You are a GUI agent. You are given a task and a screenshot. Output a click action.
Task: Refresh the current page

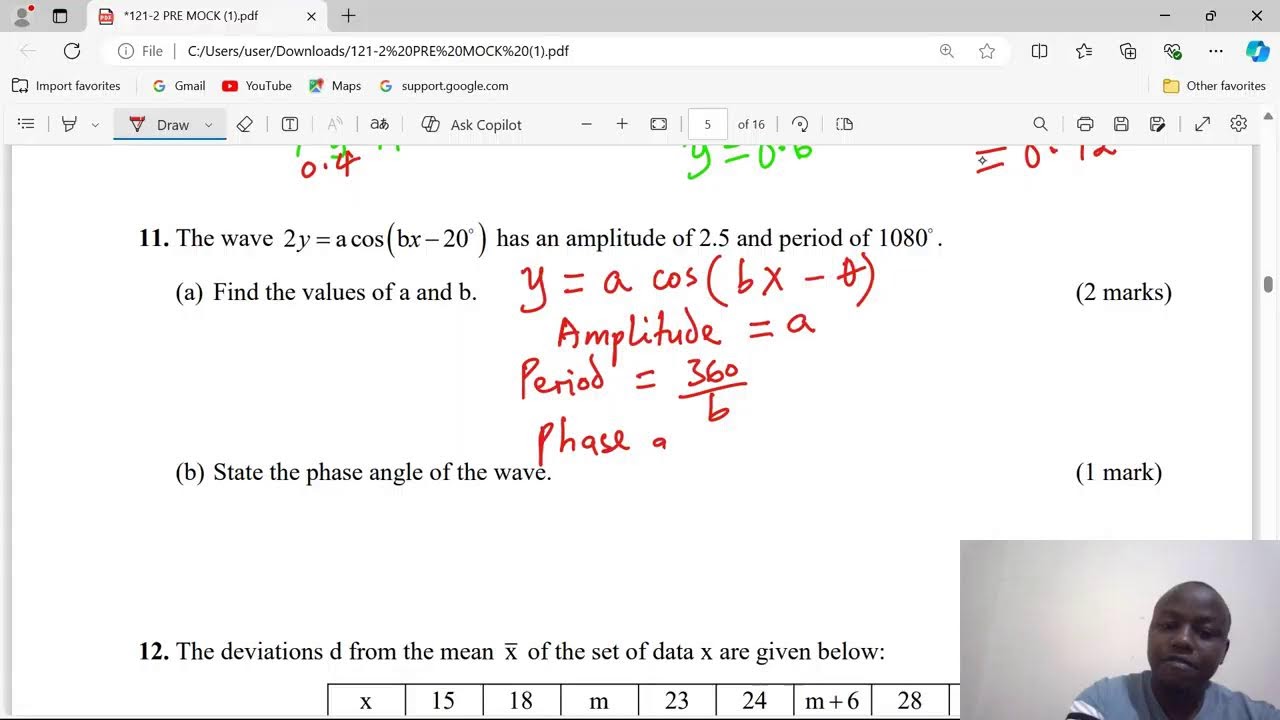(x=72, y=51)
